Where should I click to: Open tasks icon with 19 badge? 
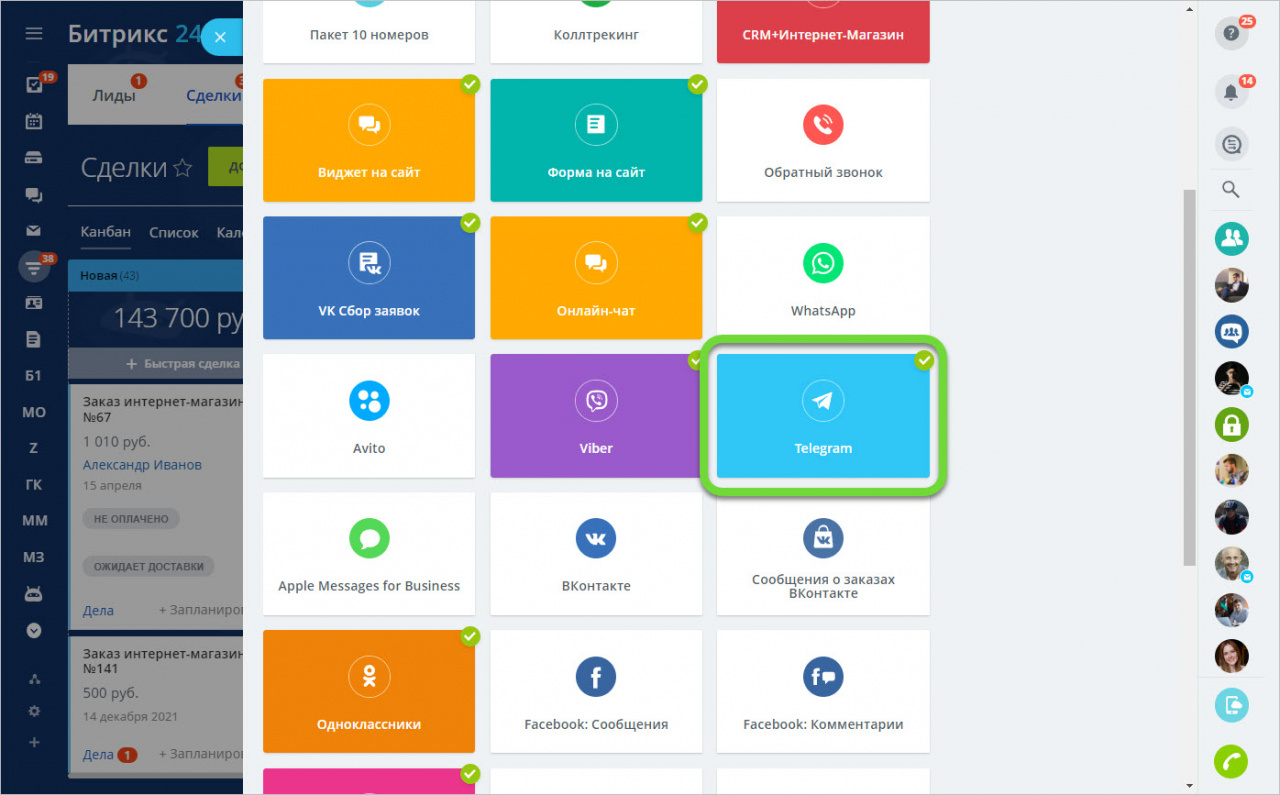(x=34, y=85)
